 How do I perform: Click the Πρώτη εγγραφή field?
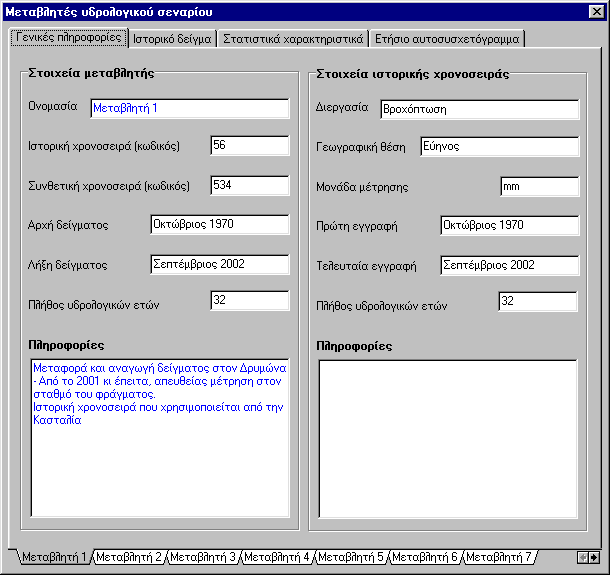510,225
